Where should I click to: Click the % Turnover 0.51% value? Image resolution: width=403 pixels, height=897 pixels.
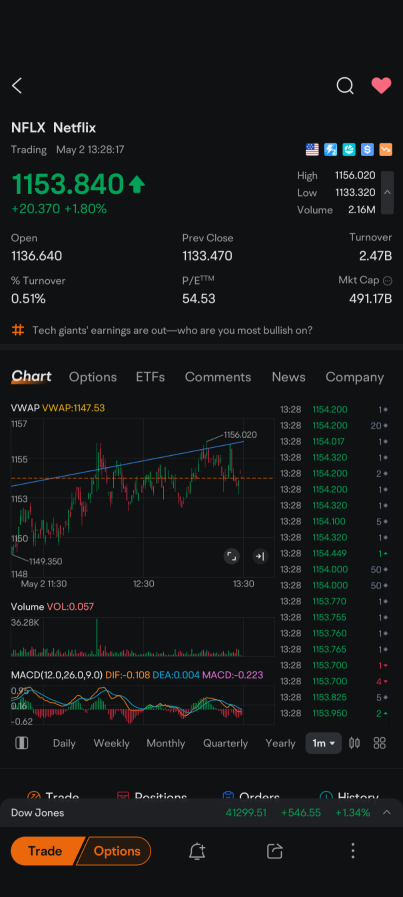click(x=28, y=299)
